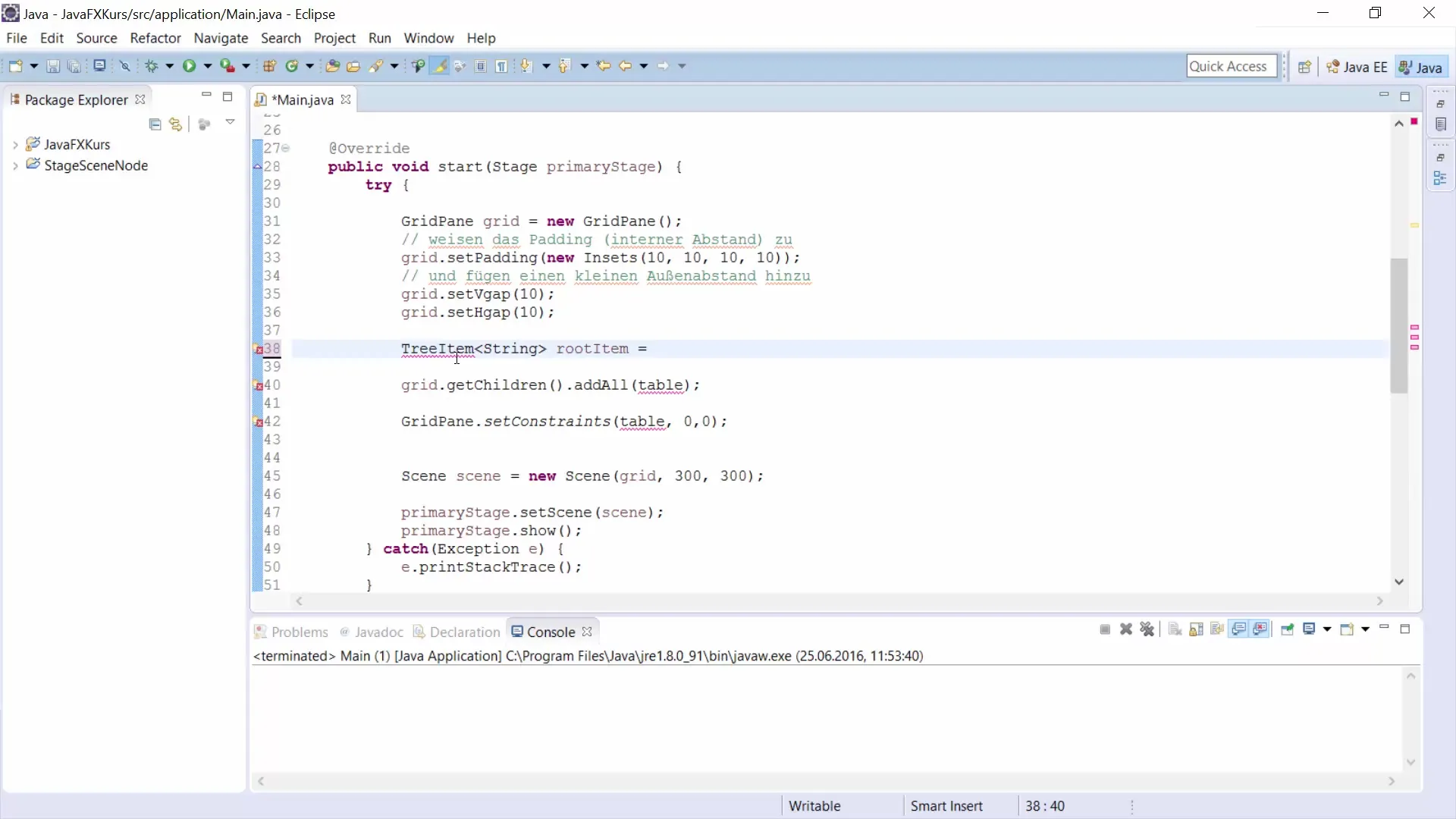This screenshot has width=1456, height=819.
Task: Toggle Mark Occurrences highlighter button
Action: coord(439,66)
